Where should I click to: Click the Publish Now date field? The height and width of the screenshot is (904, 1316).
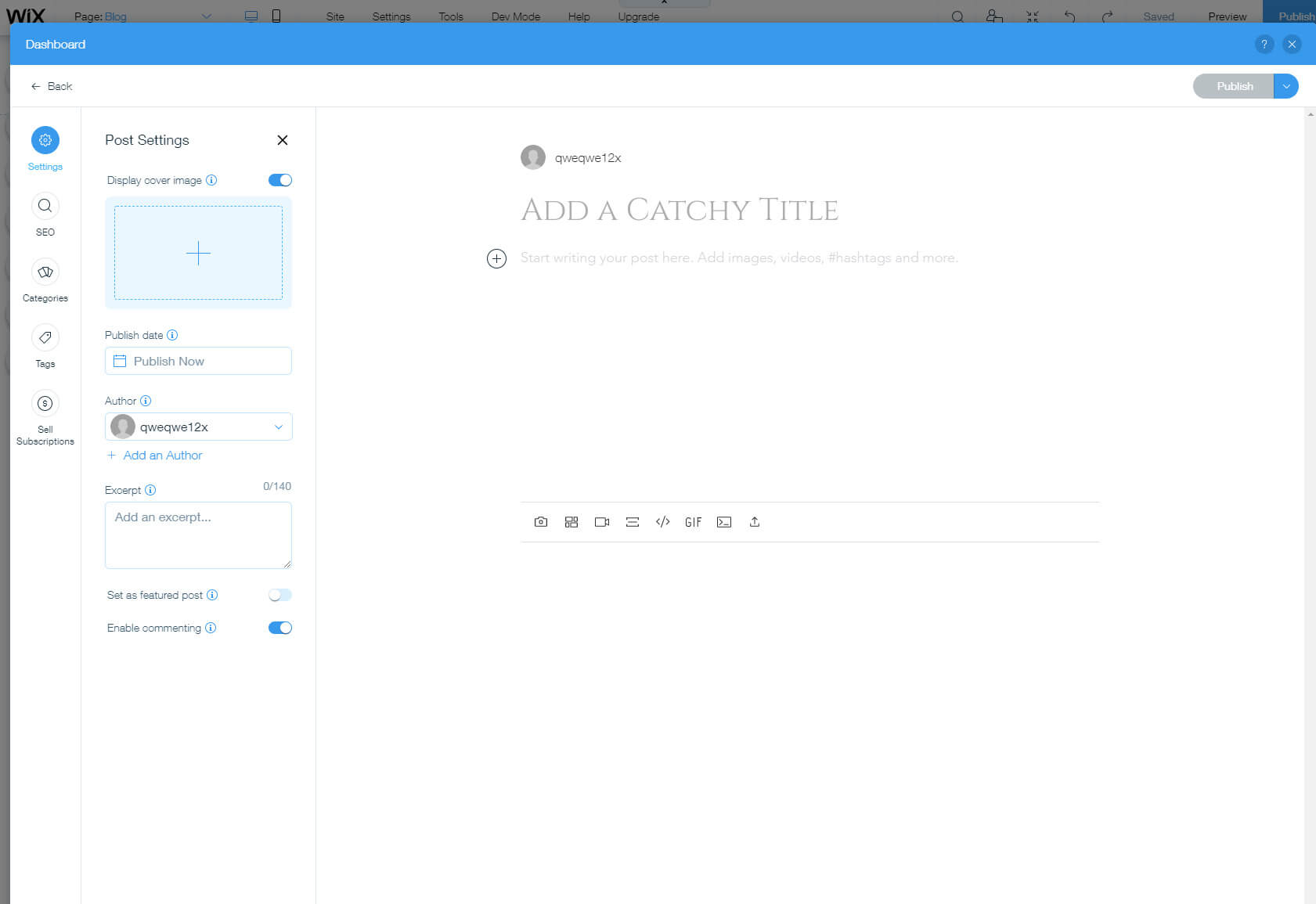pos(198,361)
